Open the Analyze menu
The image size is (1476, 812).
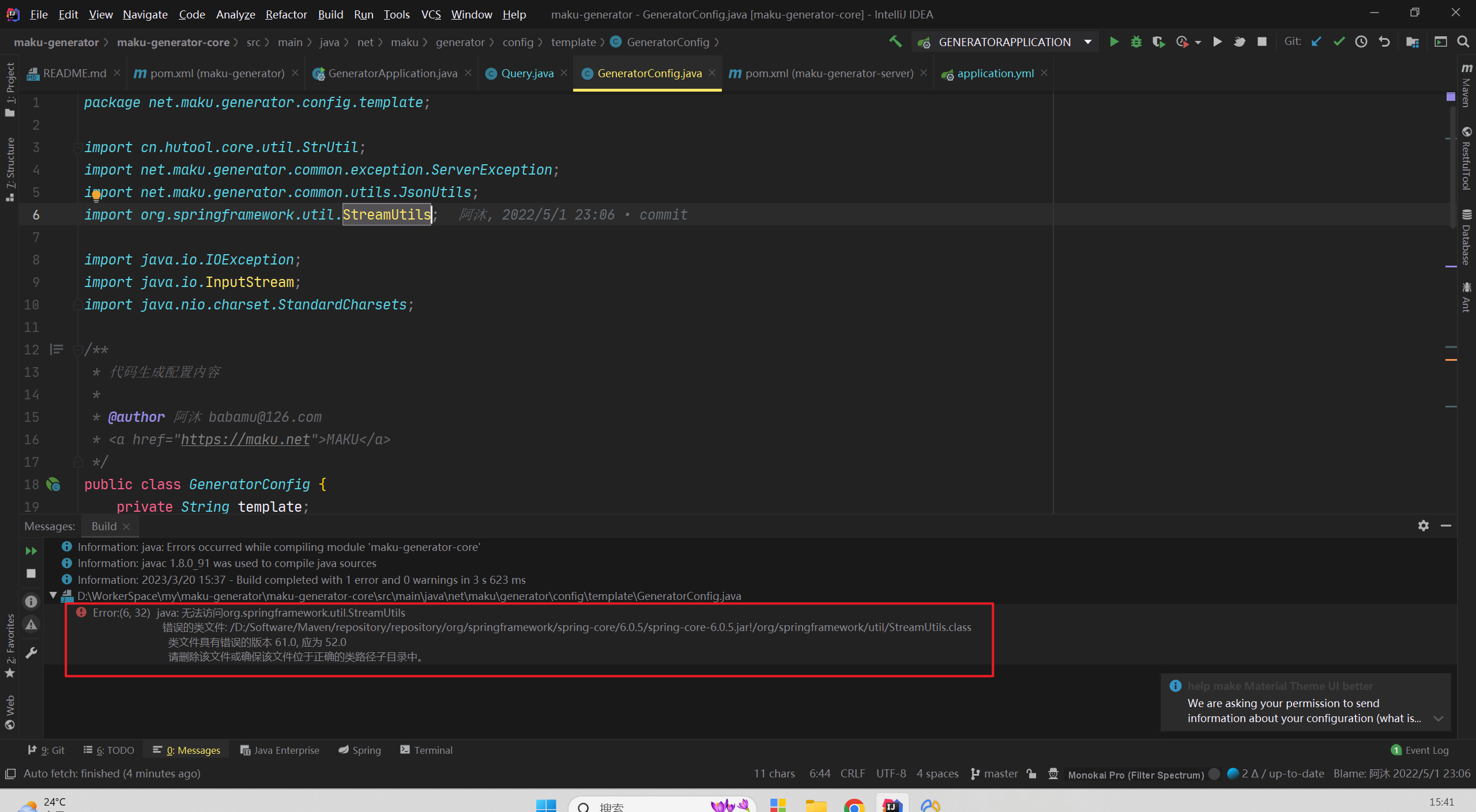(235, 14)
